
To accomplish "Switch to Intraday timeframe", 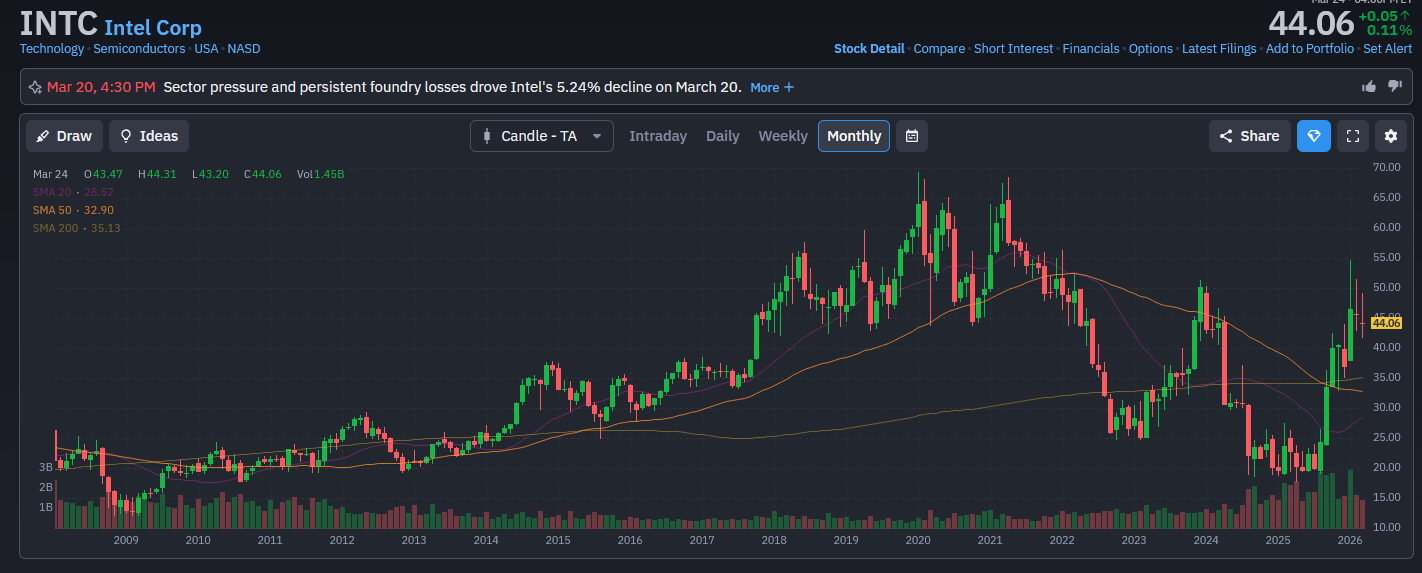I will tap(658, 136).
